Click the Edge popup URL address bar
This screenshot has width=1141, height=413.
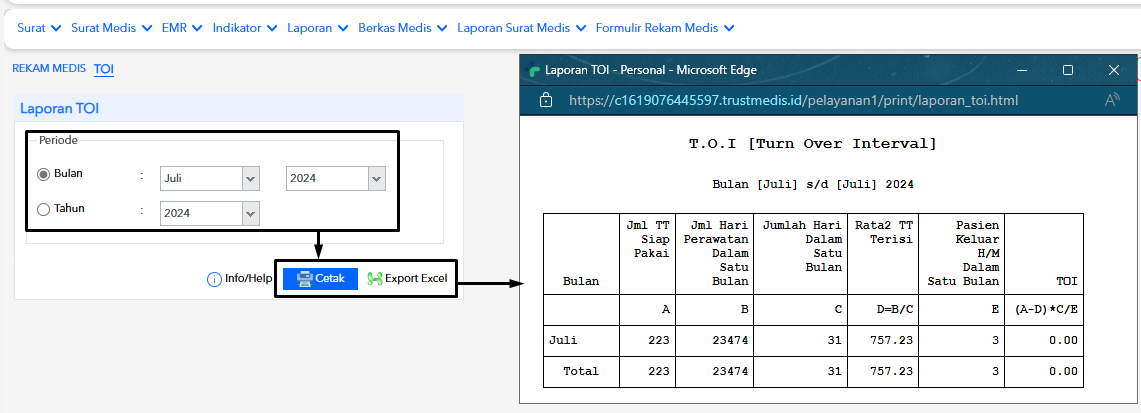tap(794, 100)
